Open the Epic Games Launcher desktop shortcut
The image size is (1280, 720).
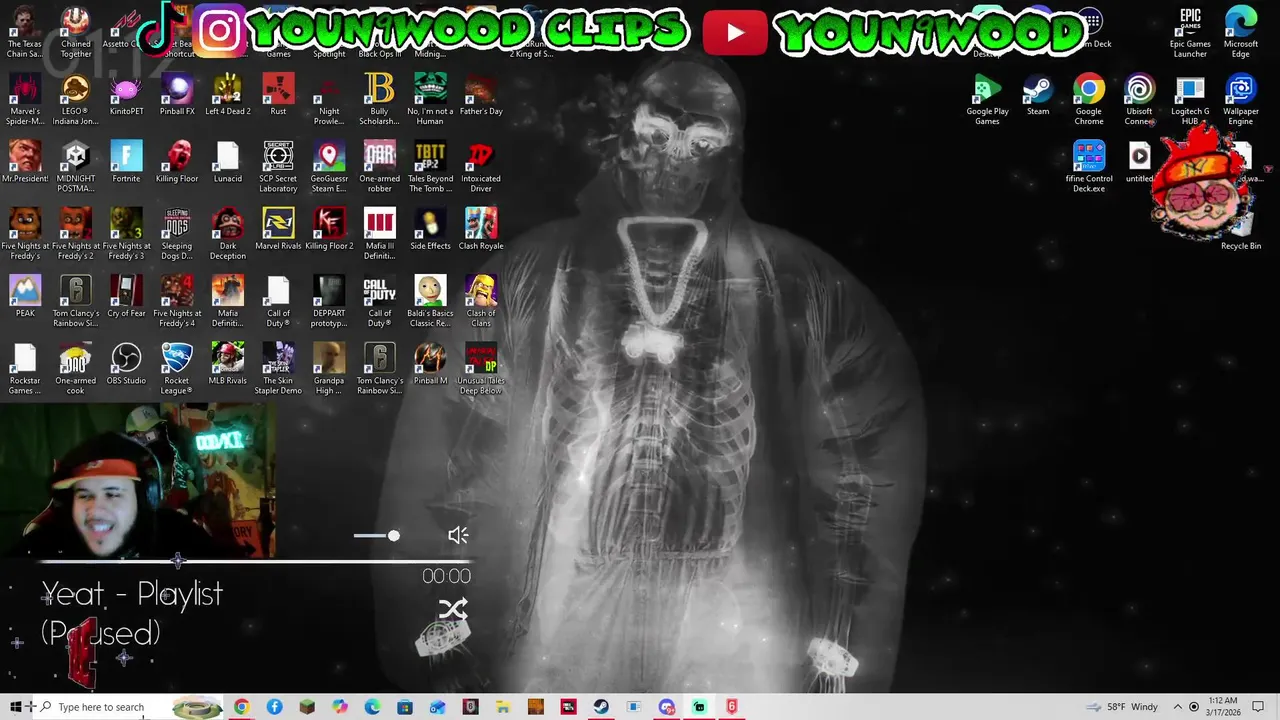1190,32
